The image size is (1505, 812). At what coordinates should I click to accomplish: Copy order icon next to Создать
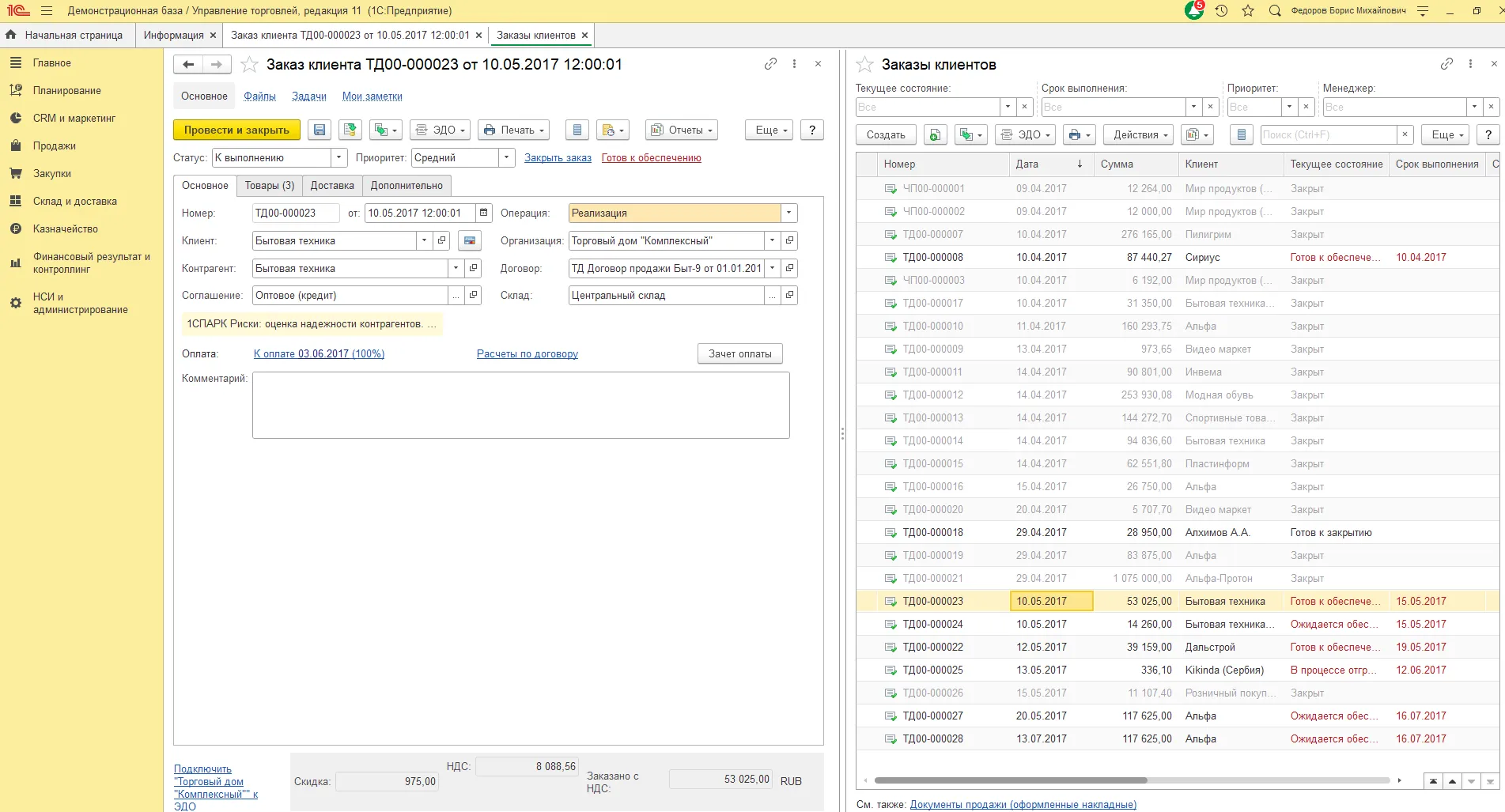click(935, 135)
